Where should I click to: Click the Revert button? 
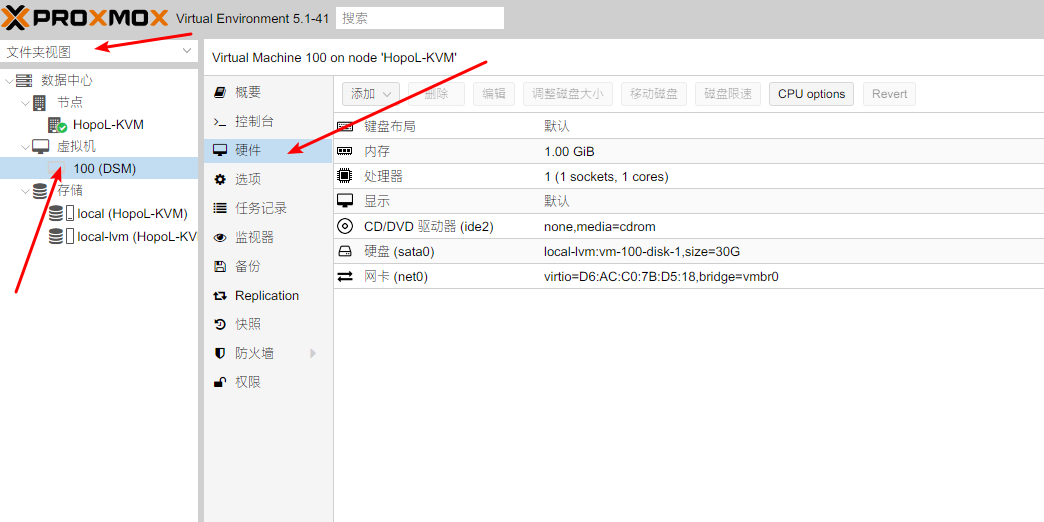tap(889, 94)
